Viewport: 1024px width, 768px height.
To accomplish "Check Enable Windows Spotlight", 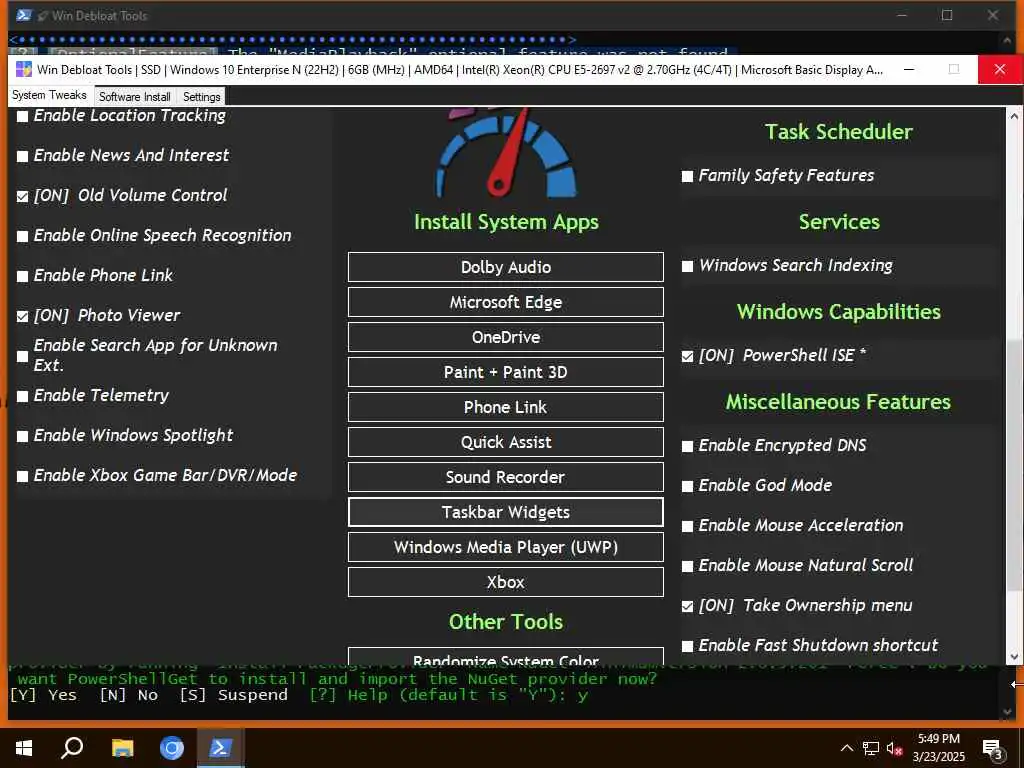I will coord(22,436).
